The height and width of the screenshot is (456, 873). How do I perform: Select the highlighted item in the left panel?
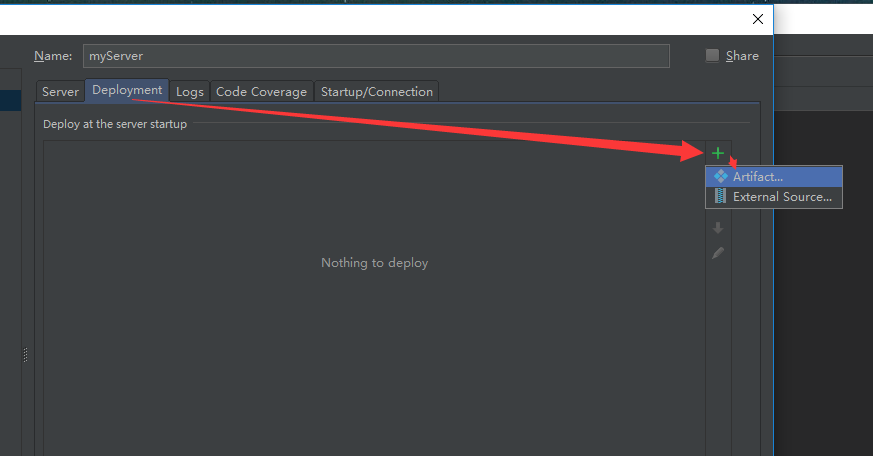(x=11, y=100)
